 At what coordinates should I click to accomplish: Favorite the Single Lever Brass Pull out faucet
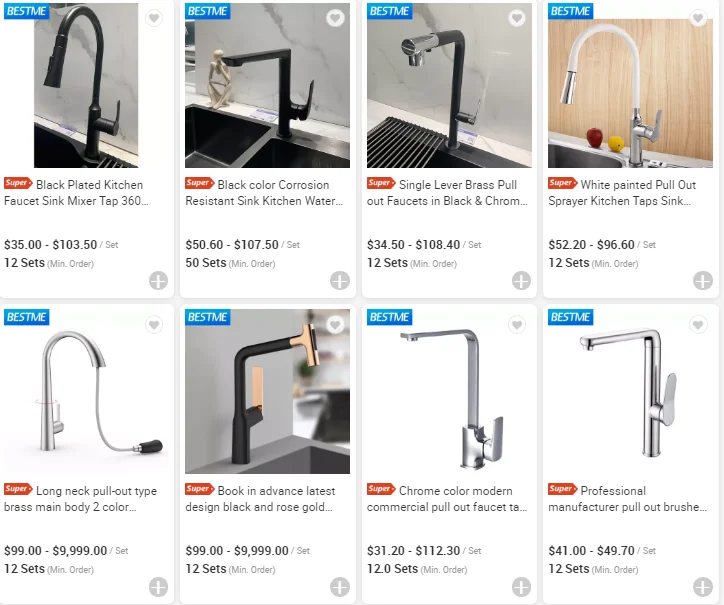517,18
